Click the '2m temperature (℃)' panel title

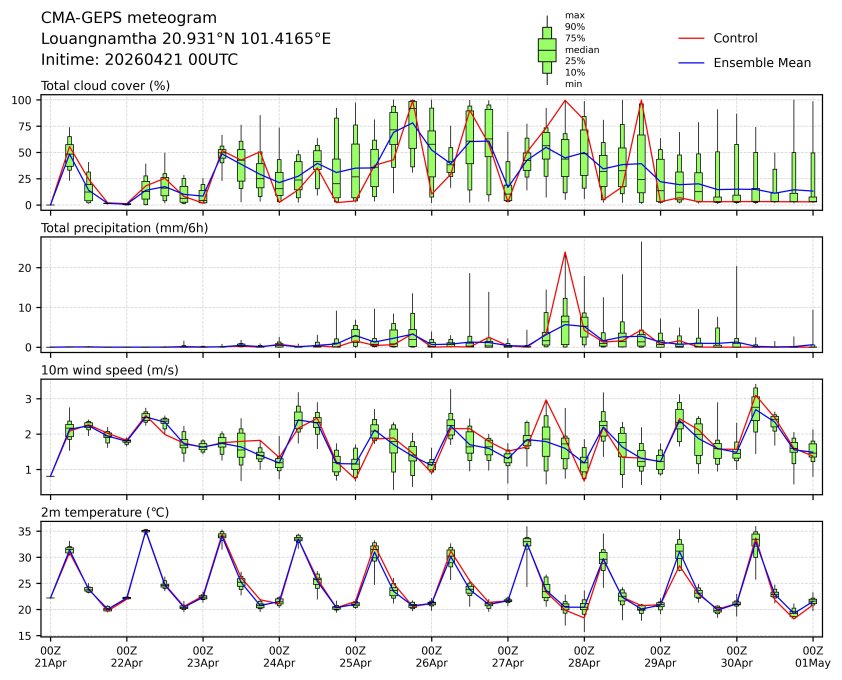[x=105, y=512]
